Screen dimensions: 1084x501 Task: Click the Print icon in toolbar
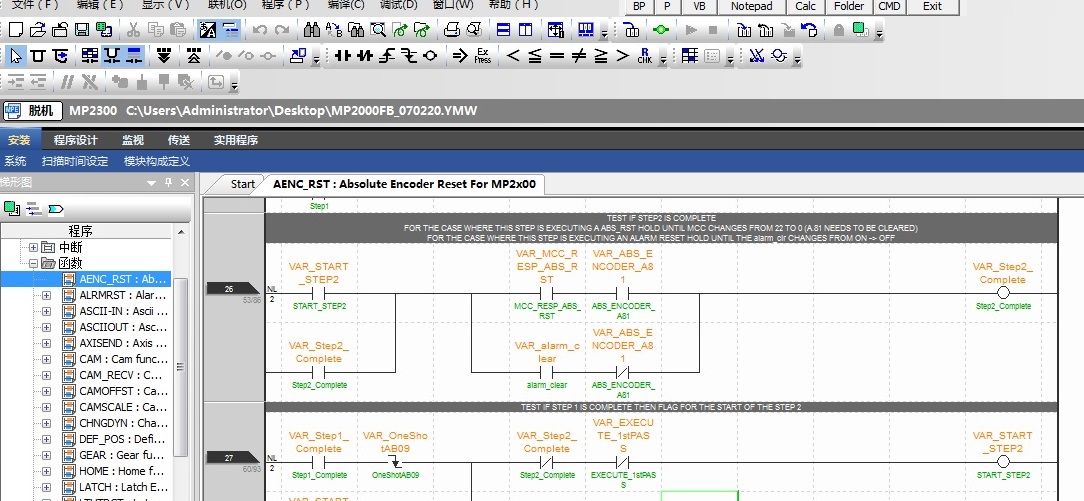tap(452, 30)
